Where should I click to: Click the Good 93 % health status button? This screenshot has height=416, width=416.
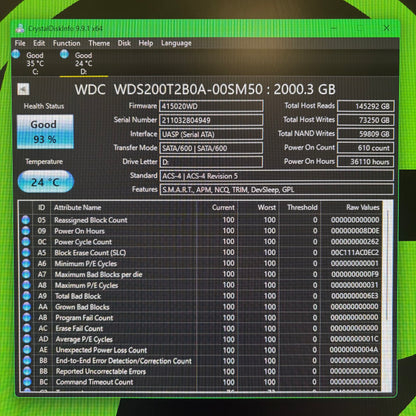[x=45, y=131]
